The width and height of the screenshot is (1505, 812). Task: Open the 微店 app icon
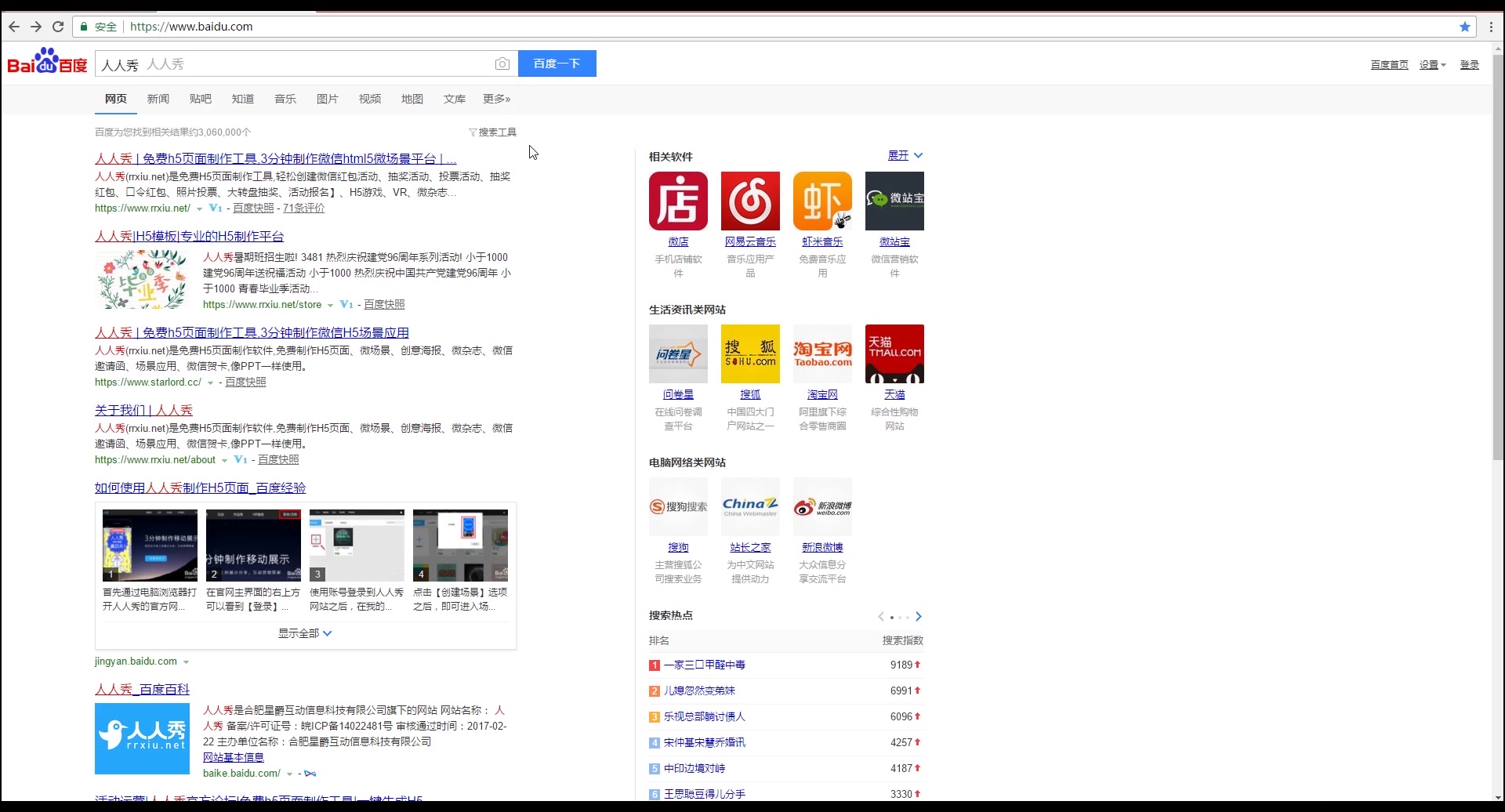[678, 201]
